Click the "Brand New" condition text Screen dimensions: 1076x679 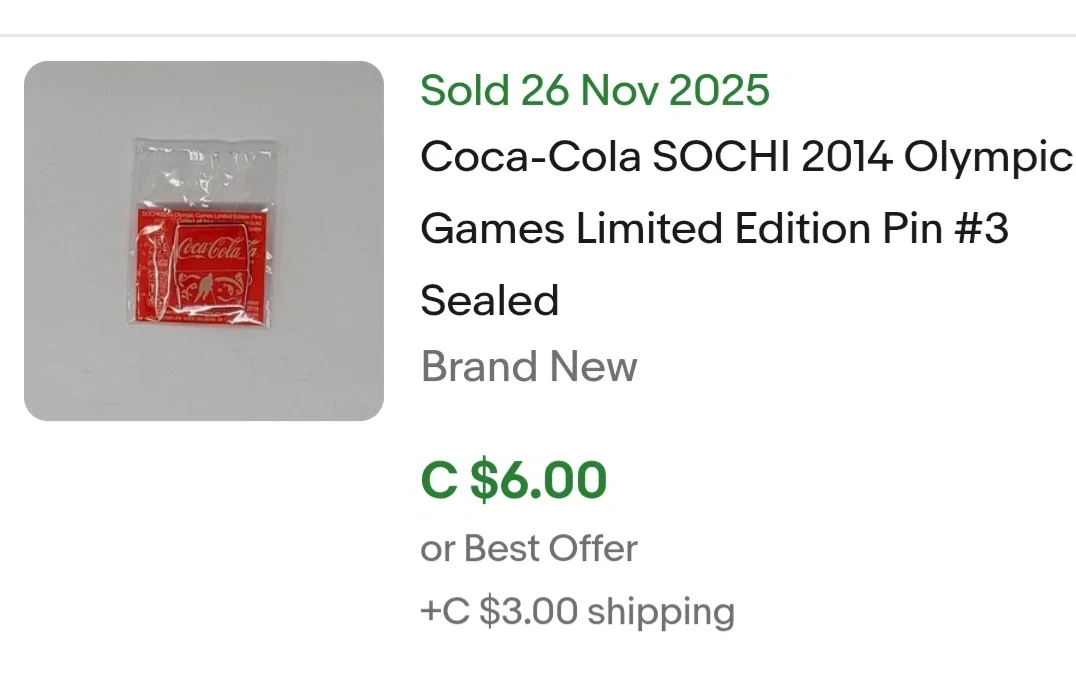click(x=529, y=367)
